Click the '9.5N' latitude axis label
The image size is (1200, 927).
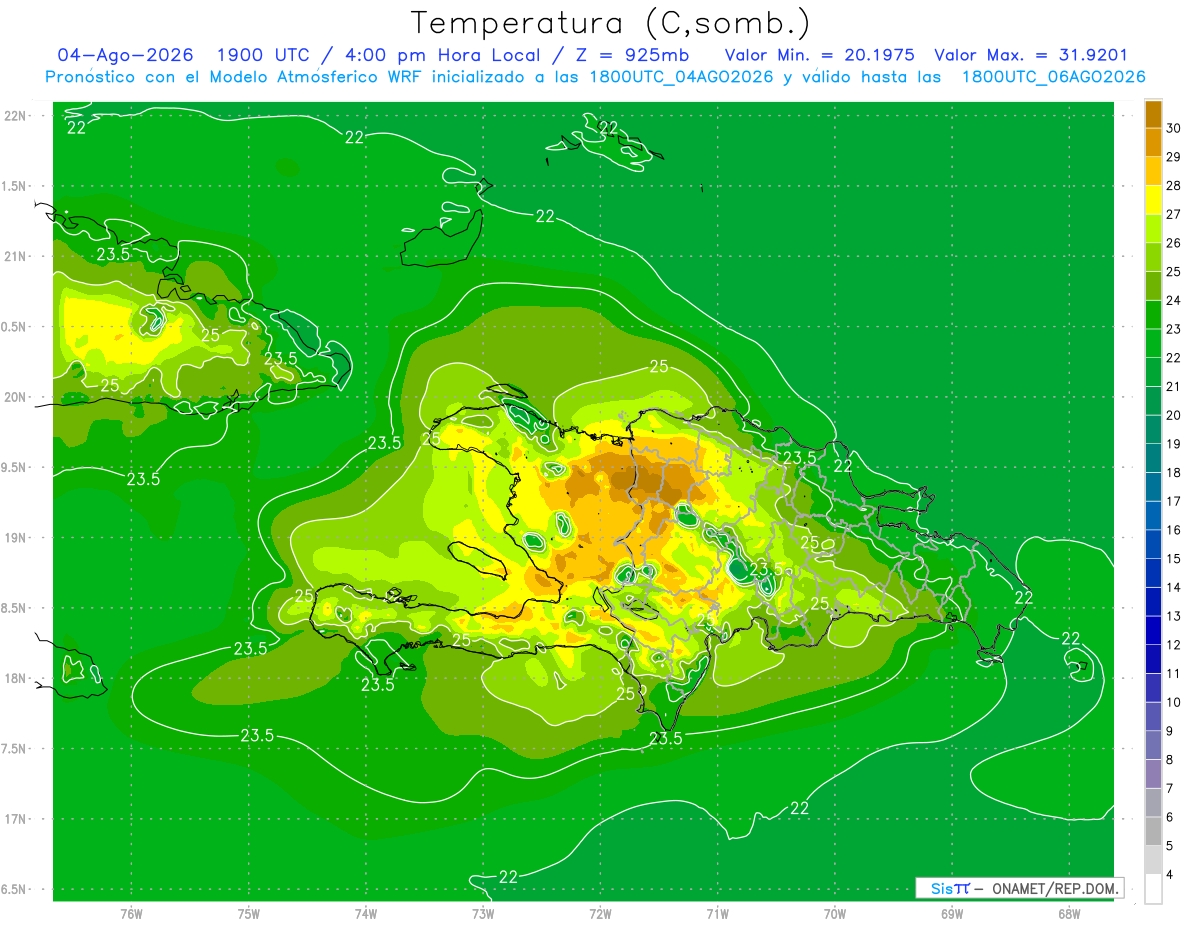point(15,468)
